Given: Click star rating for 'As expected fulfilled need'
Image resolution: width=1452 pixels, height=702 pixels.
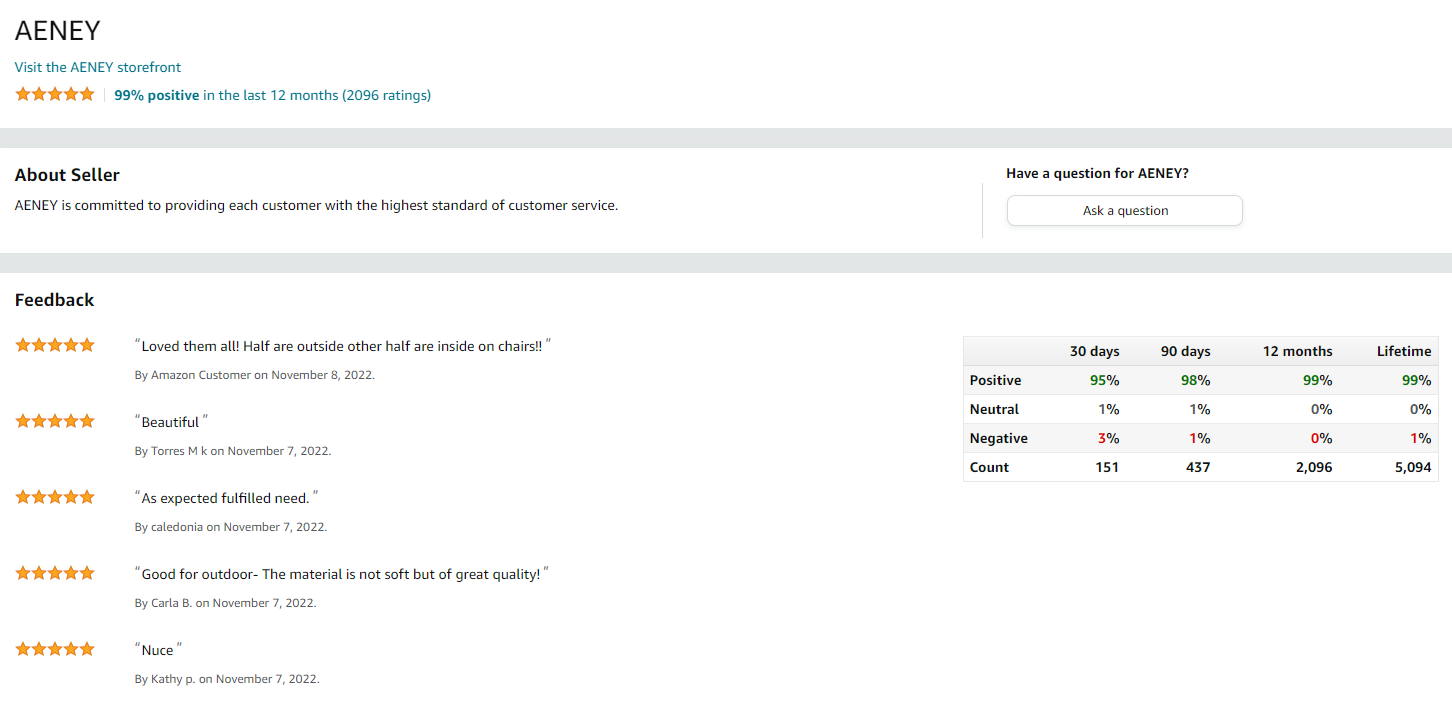Looking at the screenshot, I should tap(55, 497).
